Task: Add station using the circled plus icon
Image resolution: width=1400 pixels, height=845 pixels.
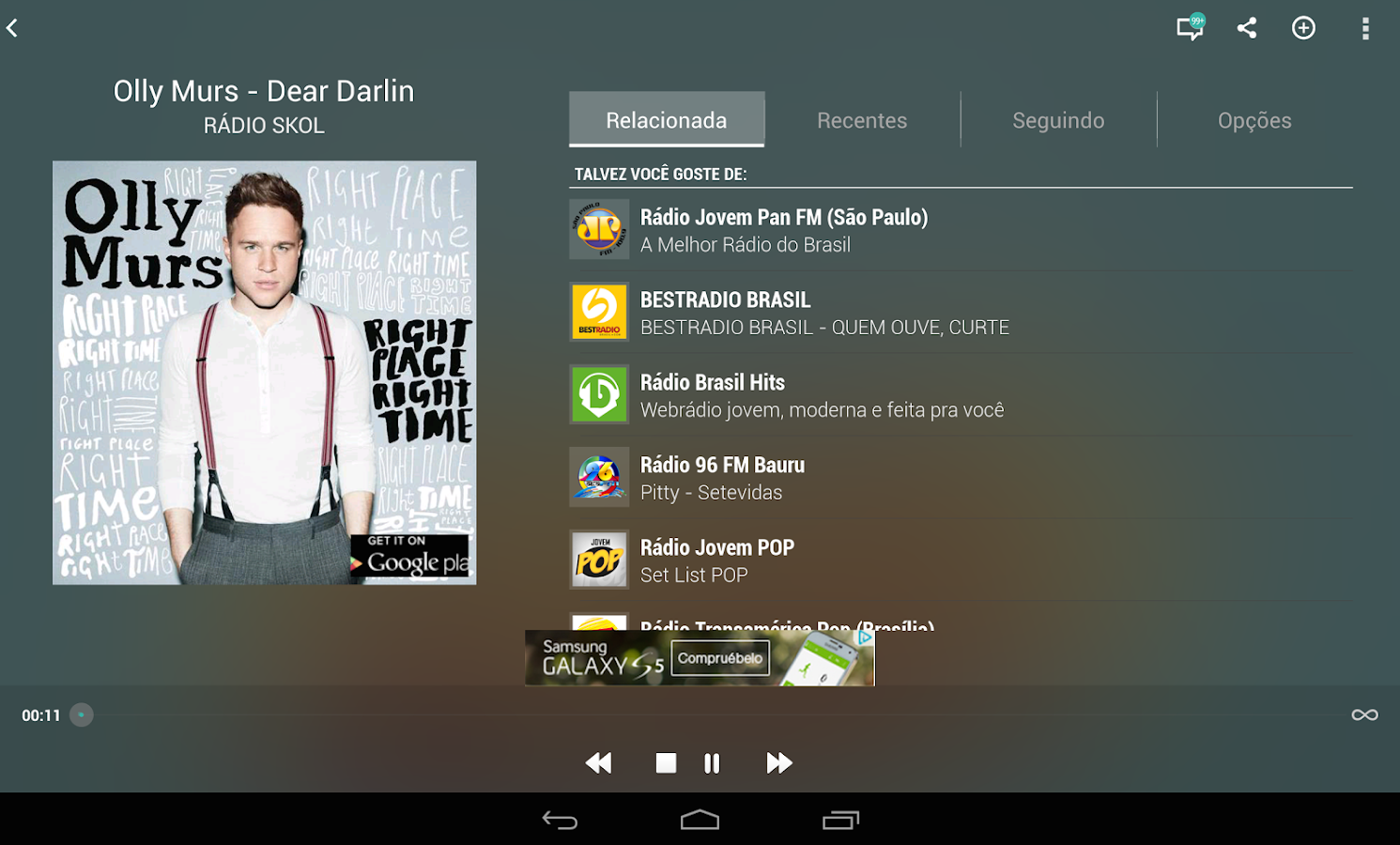Action: pyautogui.click(x=1303, y=28)
